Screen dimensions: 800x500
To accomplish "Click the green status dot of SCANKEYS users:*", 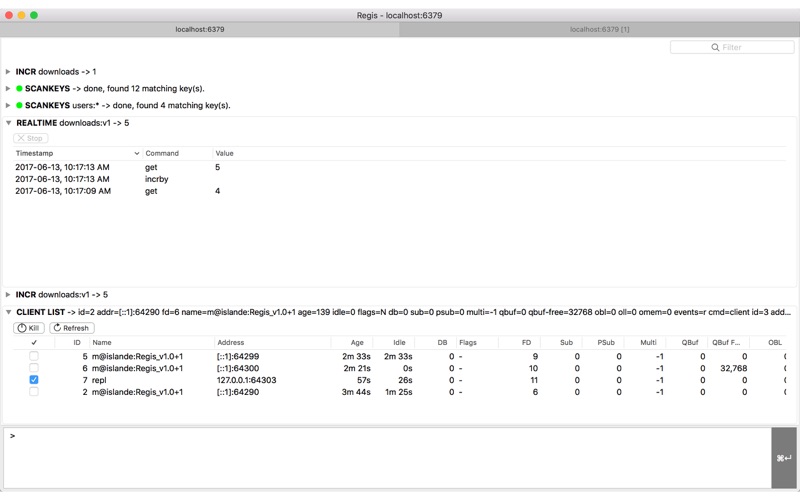I will click(19, 106).
